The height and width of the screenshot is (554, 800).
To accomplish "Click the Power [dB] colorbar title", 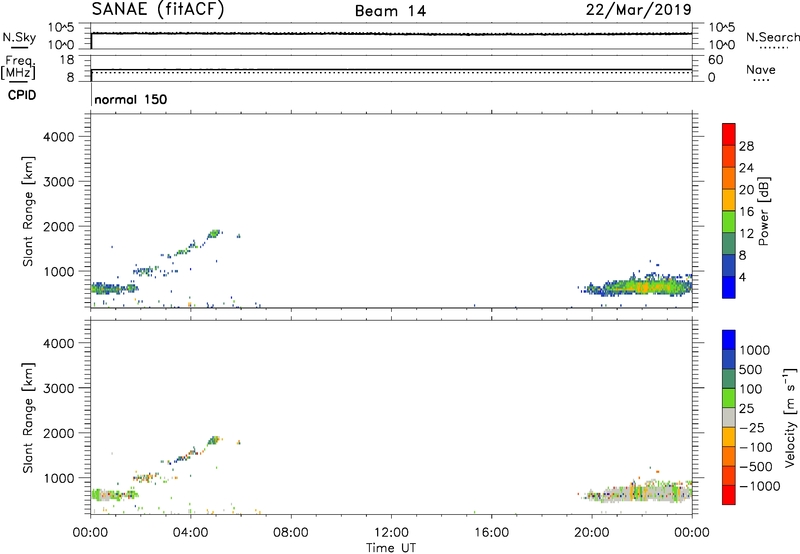I will tap(763, 211).
